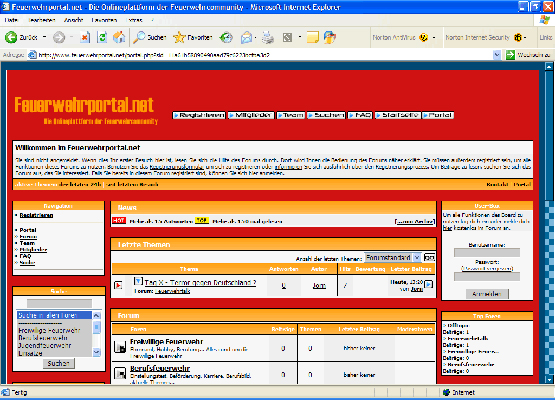
Task: Open the home page house icon
Action: pyautogui.click(x=119, y=37)
